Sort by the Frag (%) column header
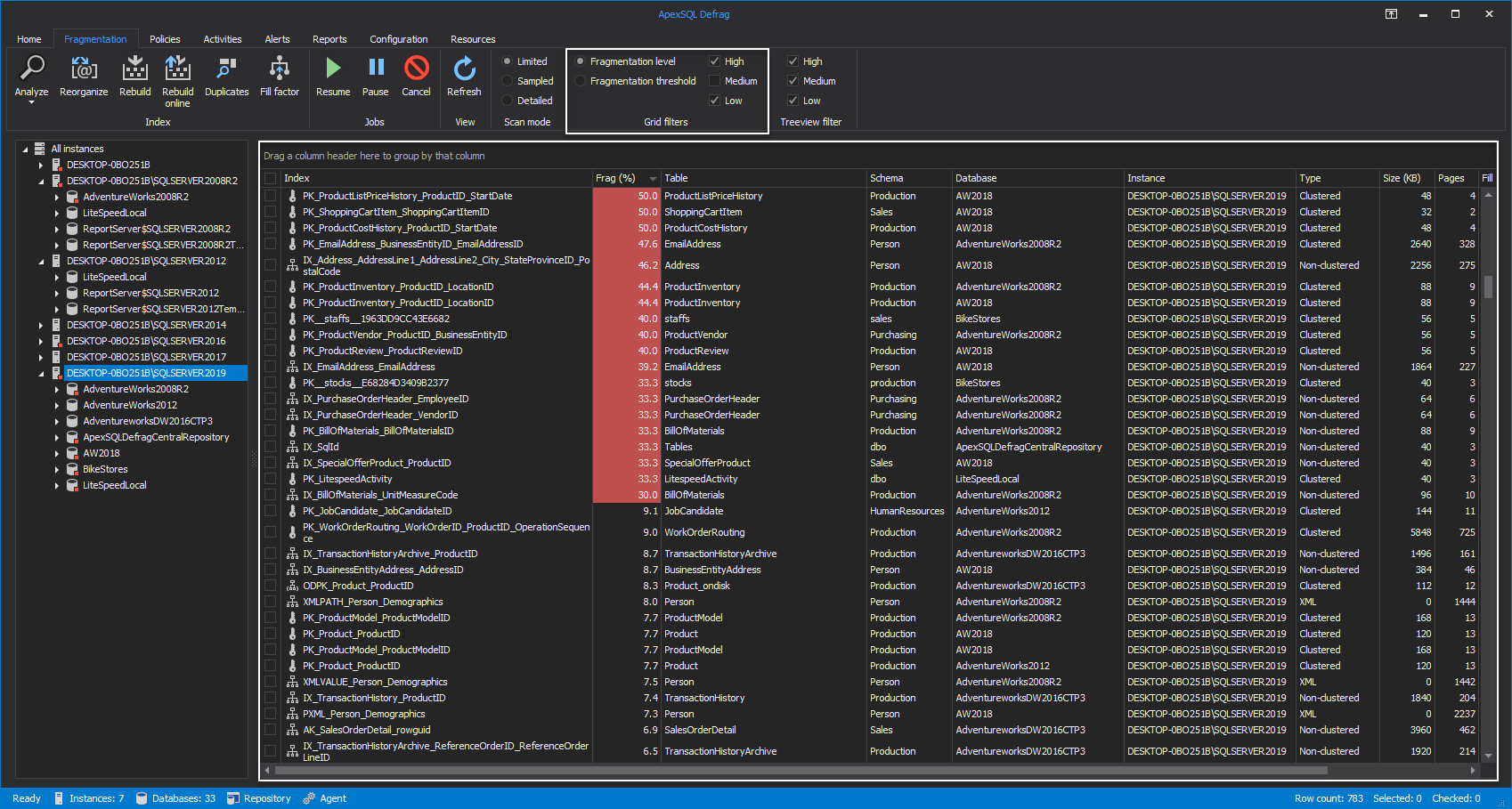Image resolution: width=1512 pixels, height=809 pixels. click(626, 178)
